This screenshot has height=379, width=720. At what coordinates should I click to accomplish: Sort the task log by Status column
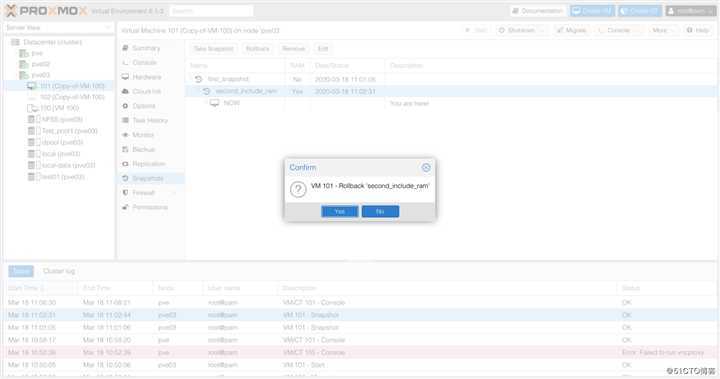[x=666, y=288]
